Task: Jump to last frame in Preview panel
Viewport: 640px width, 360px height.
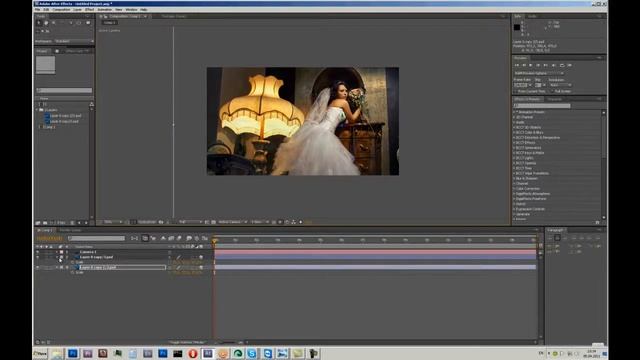Action: click(546, 65)
